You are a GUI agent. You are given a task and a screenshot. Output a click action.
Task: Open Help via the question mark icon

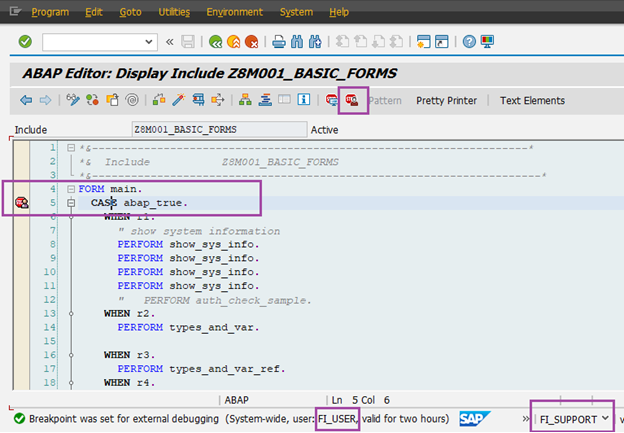[469, 41]
